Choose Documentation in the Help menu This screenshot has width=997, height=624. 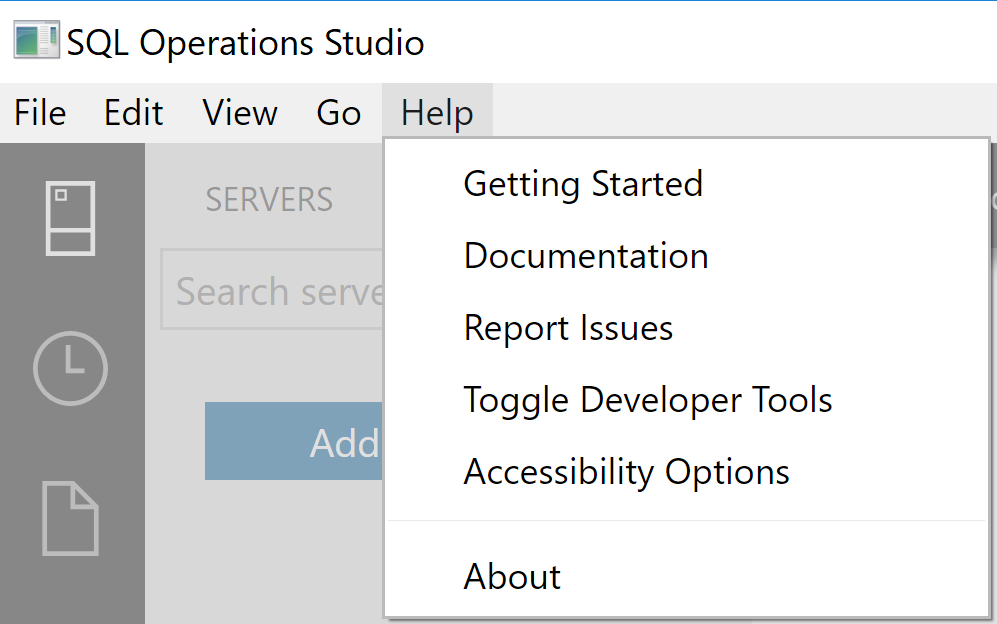point(586,256)
